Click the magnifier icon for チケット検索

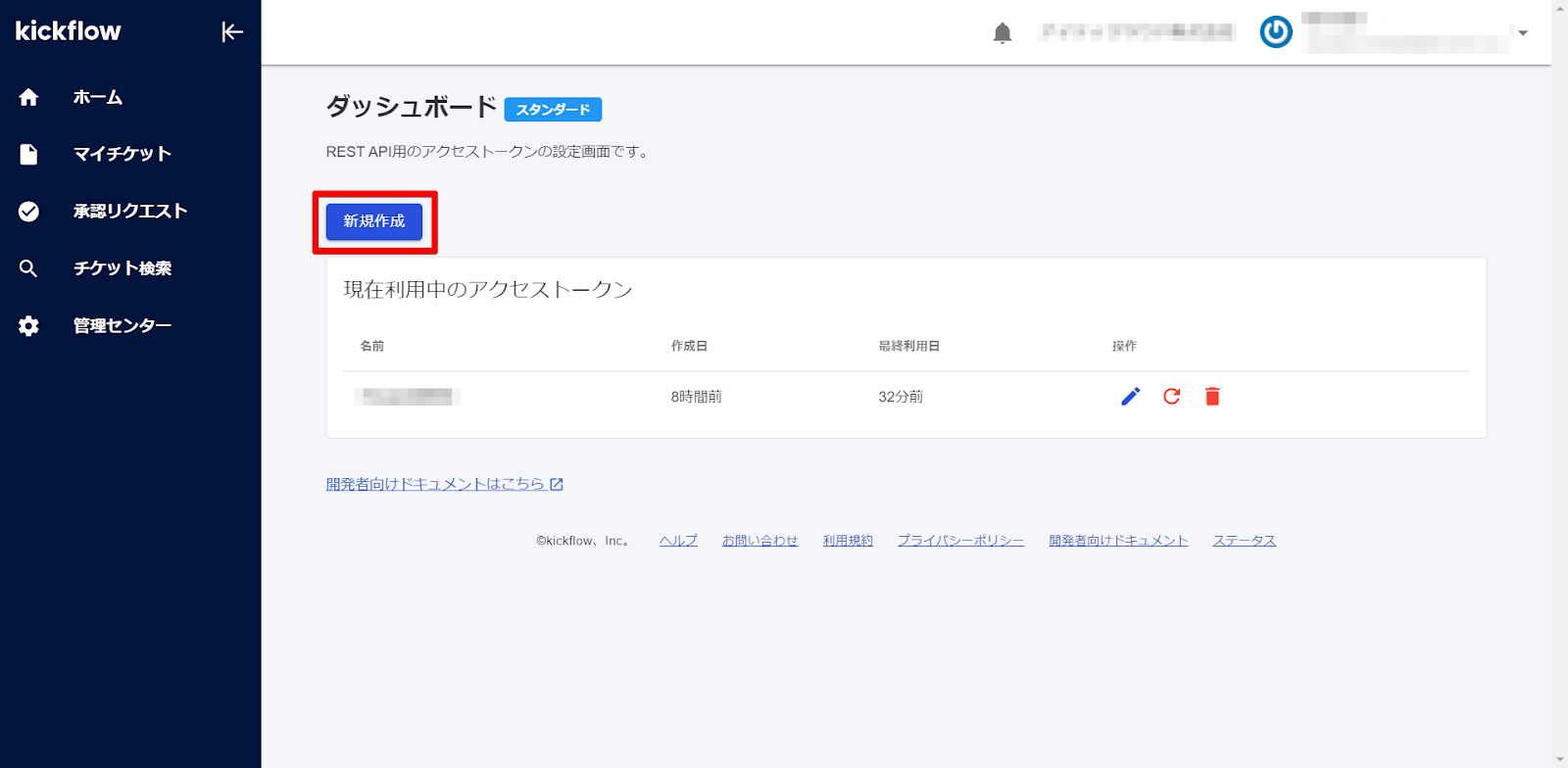click(x=28, y=268)
